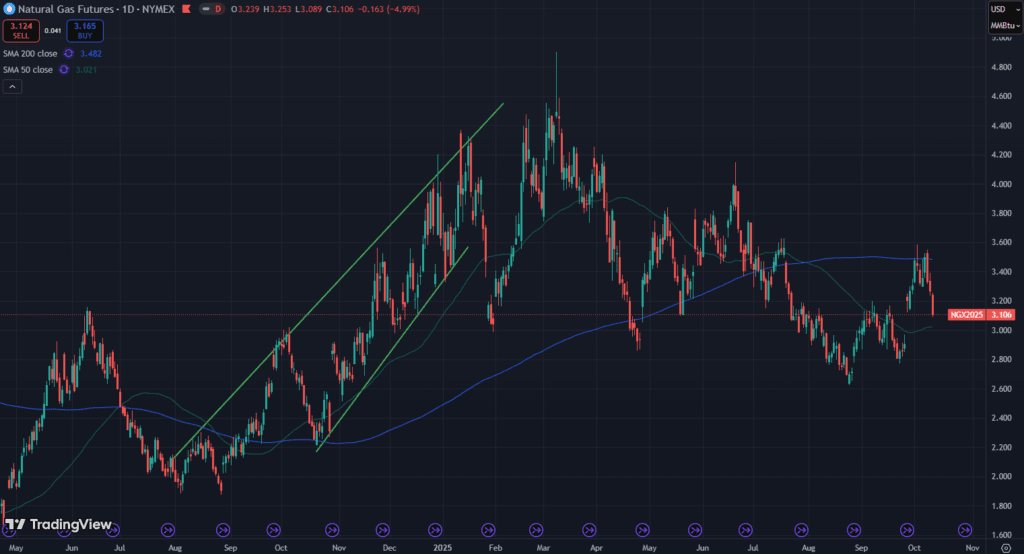This screenshot has width=1024, height=554.
Task: Click the red NGX2025 3.106 price label
Action: pyautogui.click(x=967, y=315)
